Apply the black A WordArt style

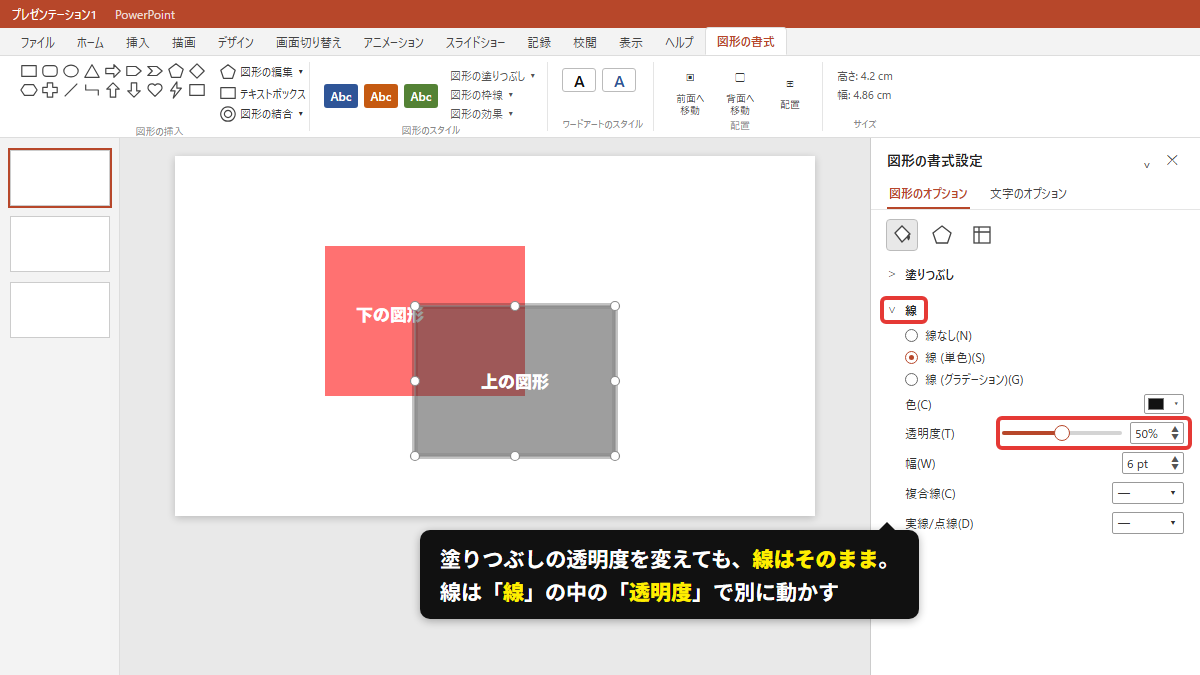(579, 81)
